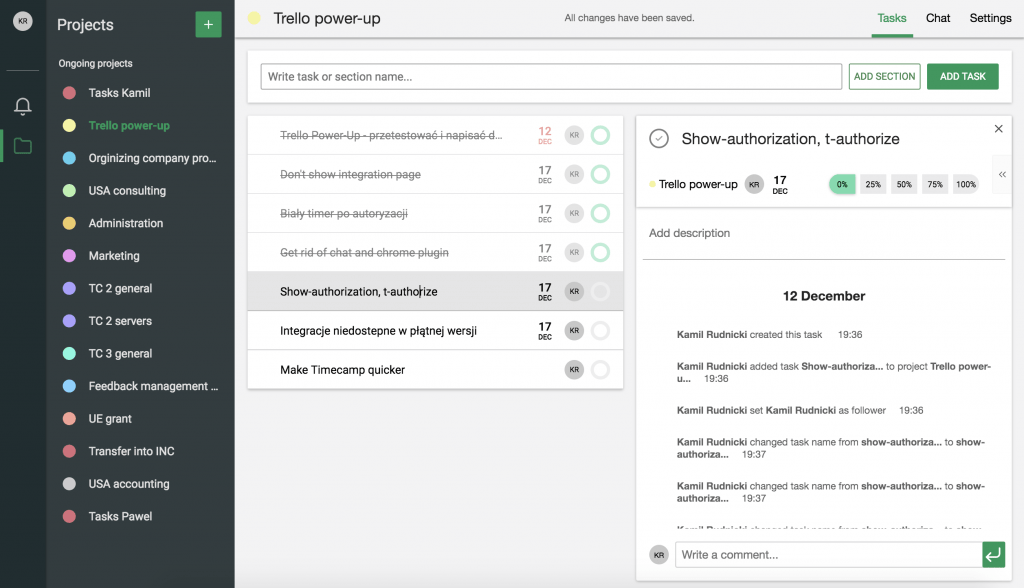Collapse details panel with double chevron
The width and height of the screenshot is (1024, 588).
point(1002,174)
